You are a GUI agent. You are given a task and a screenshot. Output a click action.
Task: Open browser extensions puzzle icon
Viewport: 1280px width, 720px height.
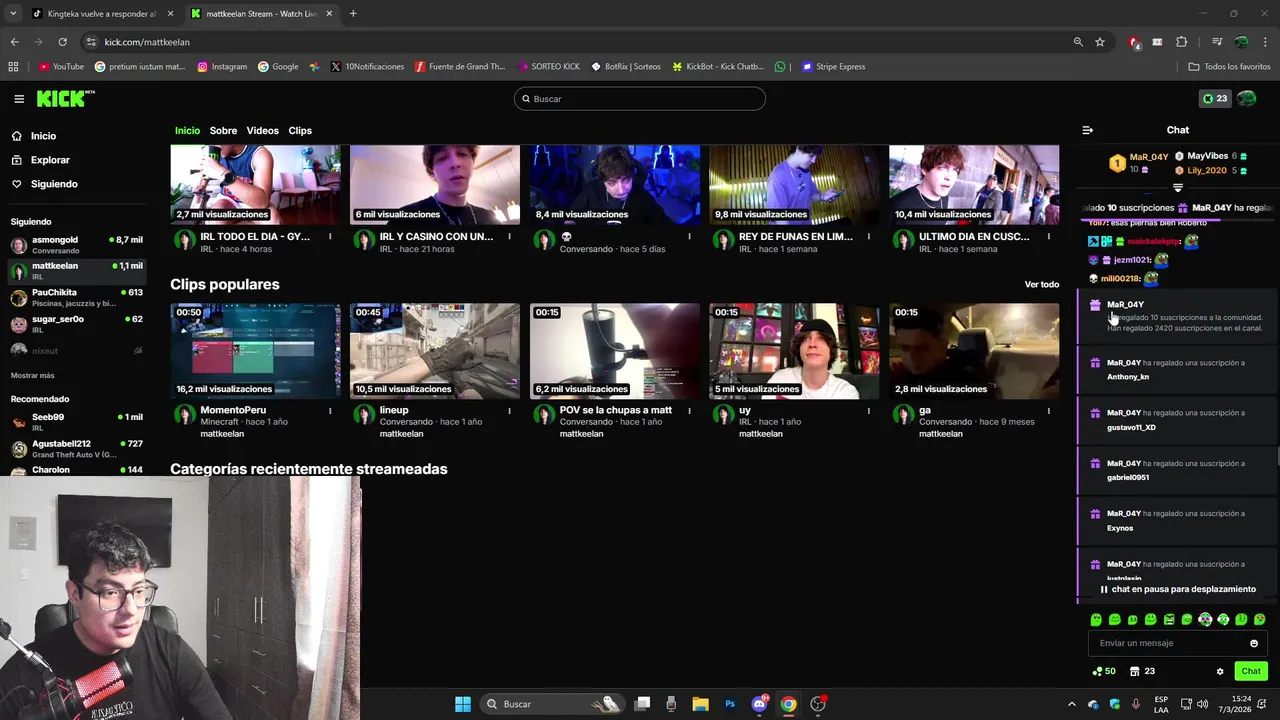pos(1181,42)
